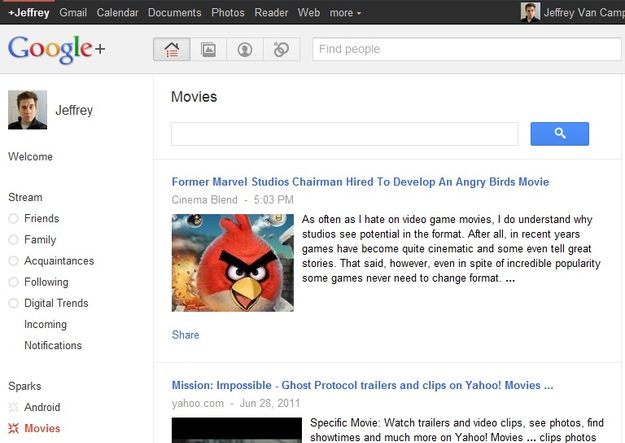Select the Friends circle indicator
Image resolution: width=625 pixels, height=443 pixels.
point(14,219)
